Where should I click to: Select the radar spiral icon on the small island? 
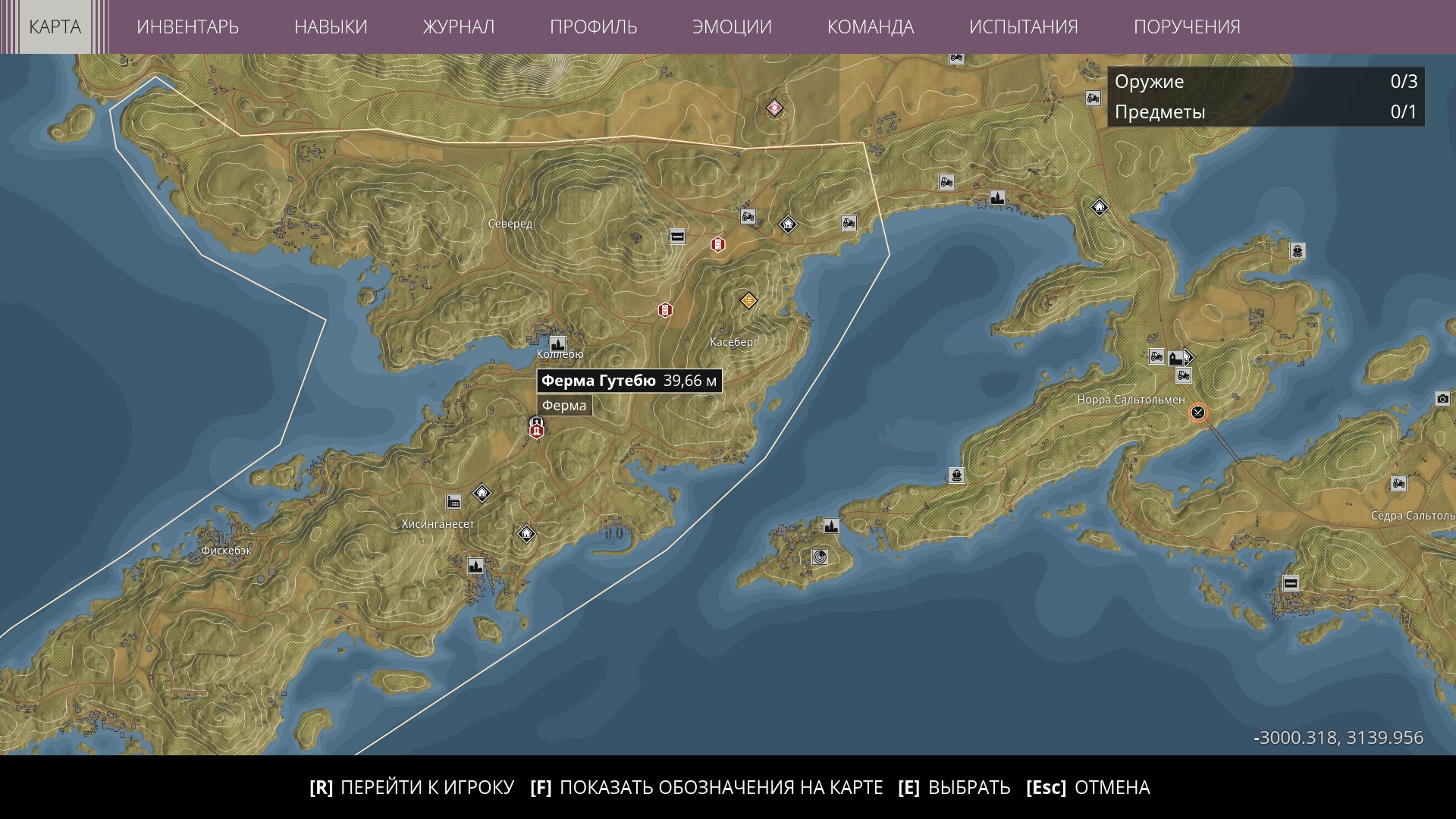(819, 557)
